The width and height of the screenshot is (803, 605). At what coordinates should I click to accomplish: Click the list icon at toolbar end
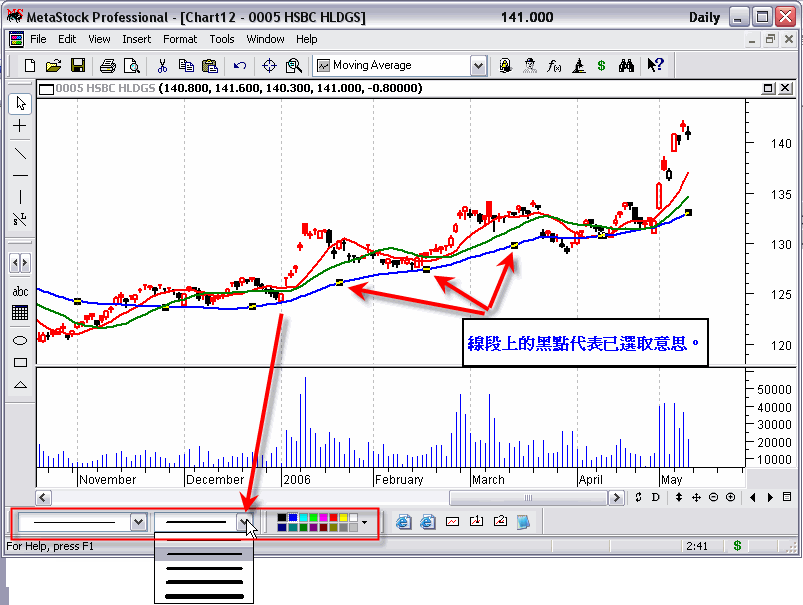click(787, 497)
